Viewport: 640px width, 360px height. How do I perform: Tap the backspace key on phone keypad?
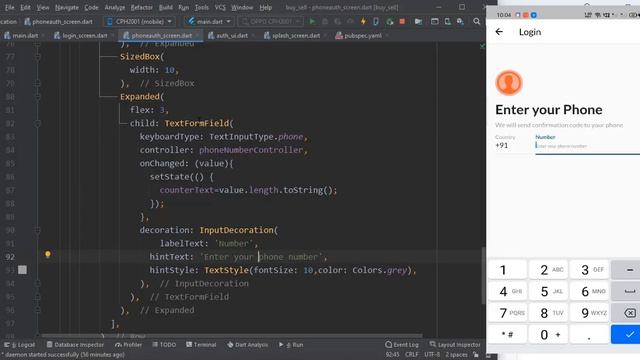click(x=629, y=313)
